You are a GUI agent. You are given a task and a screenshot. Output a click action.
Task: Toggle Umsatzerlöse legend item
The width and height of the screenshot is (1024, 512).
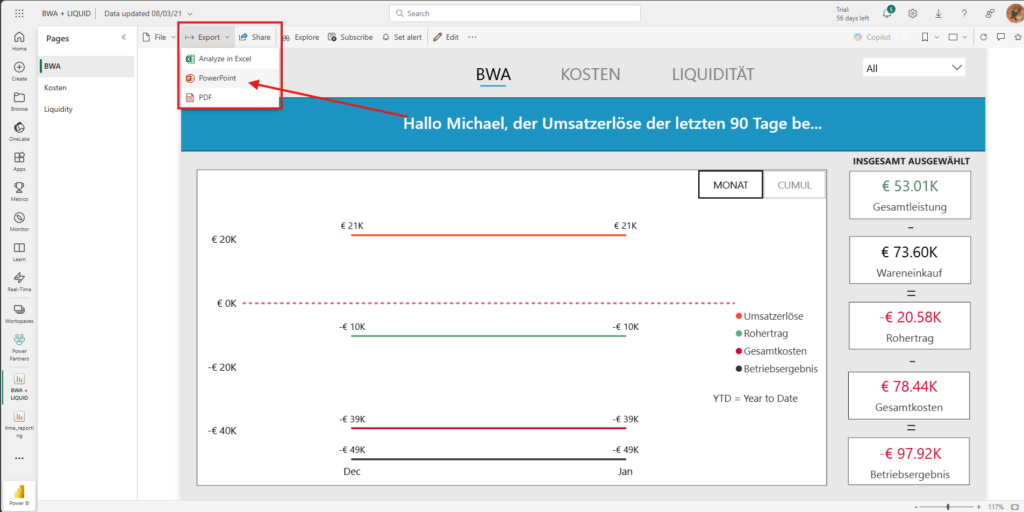tap(769, 316)
